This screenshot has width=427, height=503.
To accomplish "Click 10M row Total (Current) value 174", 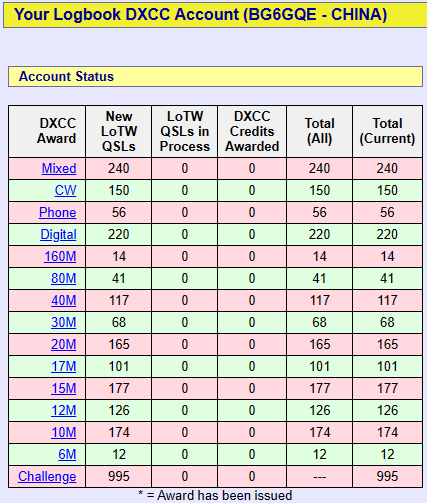I will pyautogui.click(x=387, y=432).
